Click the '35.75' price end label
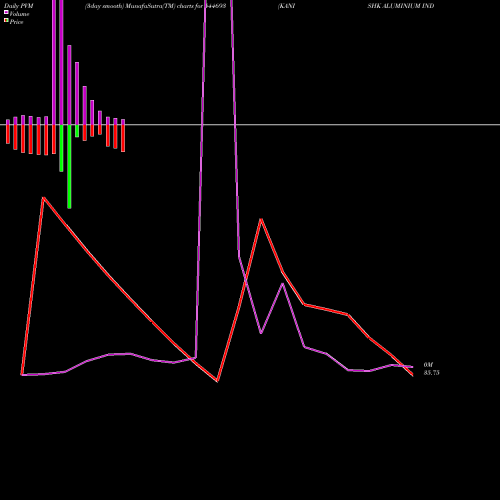 (431, 373)
